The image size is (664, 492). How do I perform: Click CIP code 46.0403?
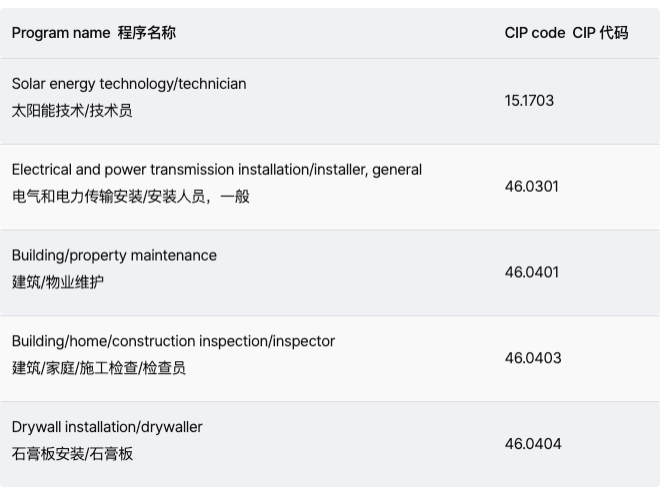(532, 359)
